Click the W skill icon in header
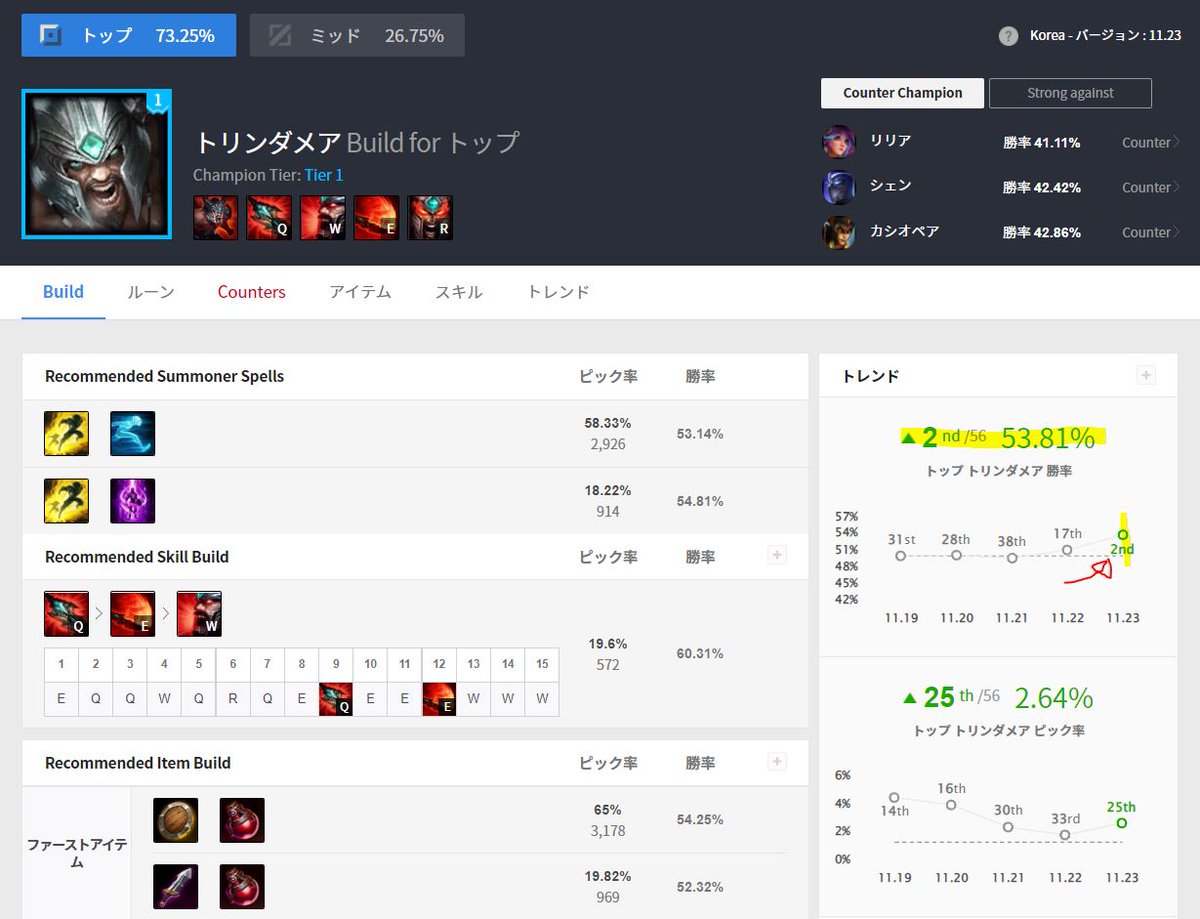This screenshot has height=919, width=1200. pyautogui.click(x=323, y=217)
